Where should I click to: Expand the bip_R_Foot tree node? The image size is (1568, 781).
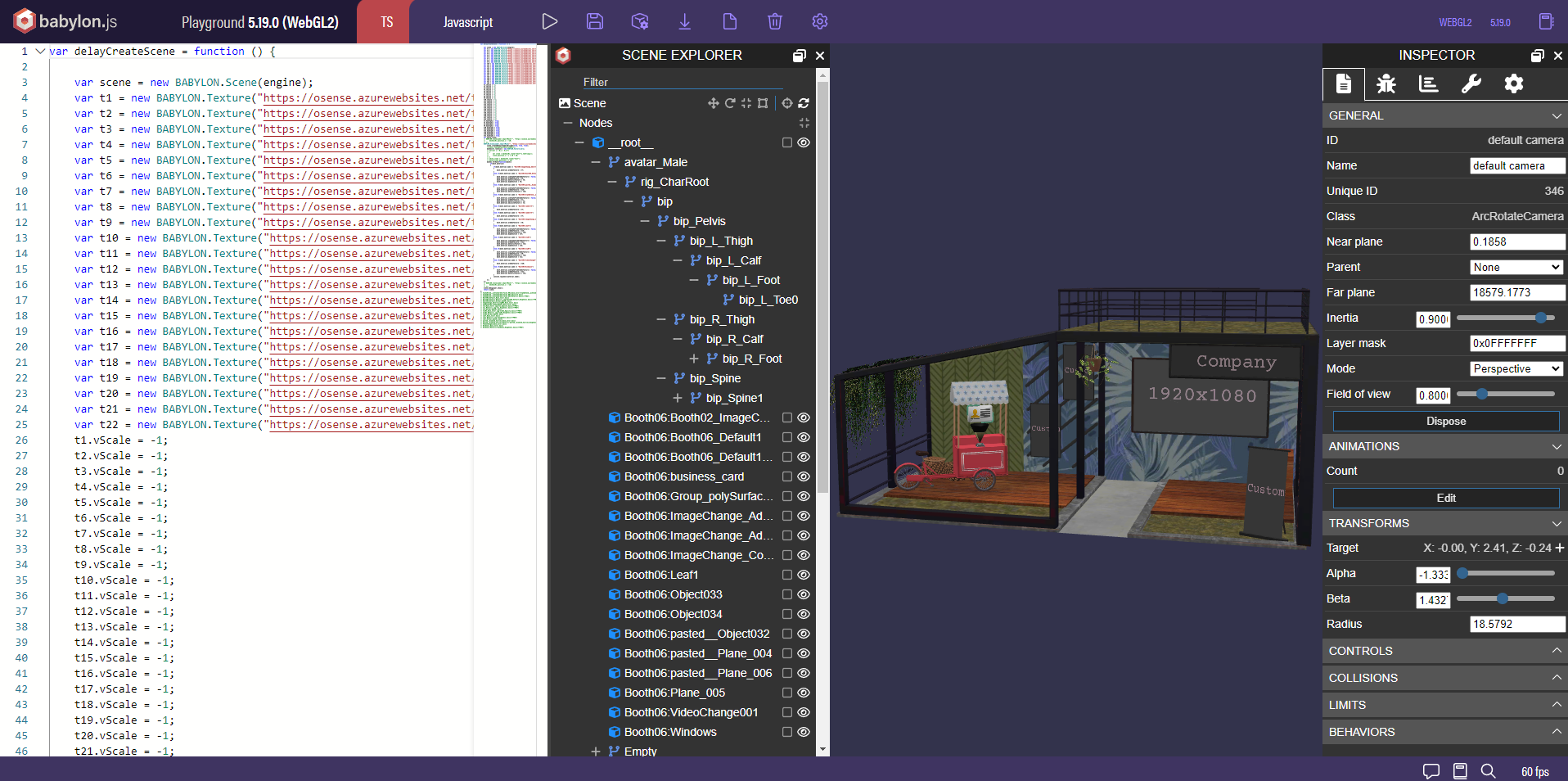tap(694, 359)
